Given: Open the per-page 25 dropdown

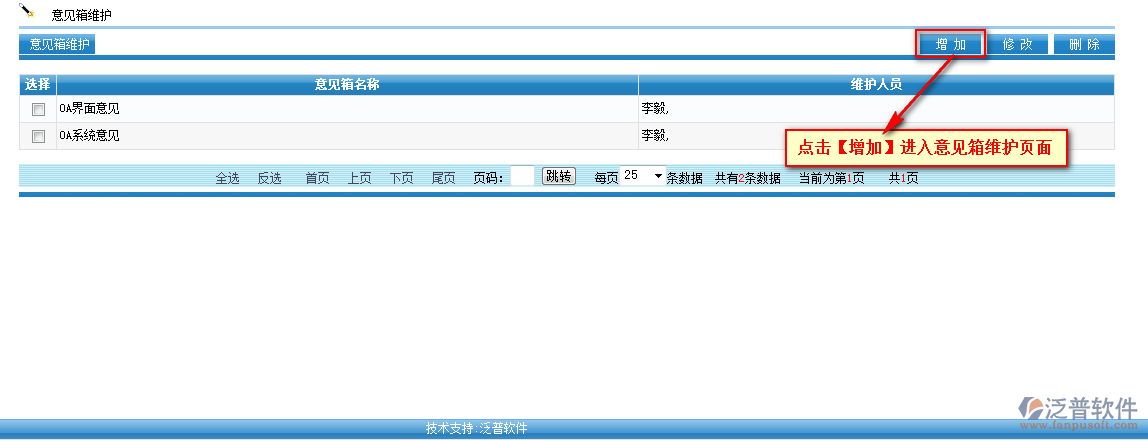Looking at the screenshot, I should click(x=643, y=176).
